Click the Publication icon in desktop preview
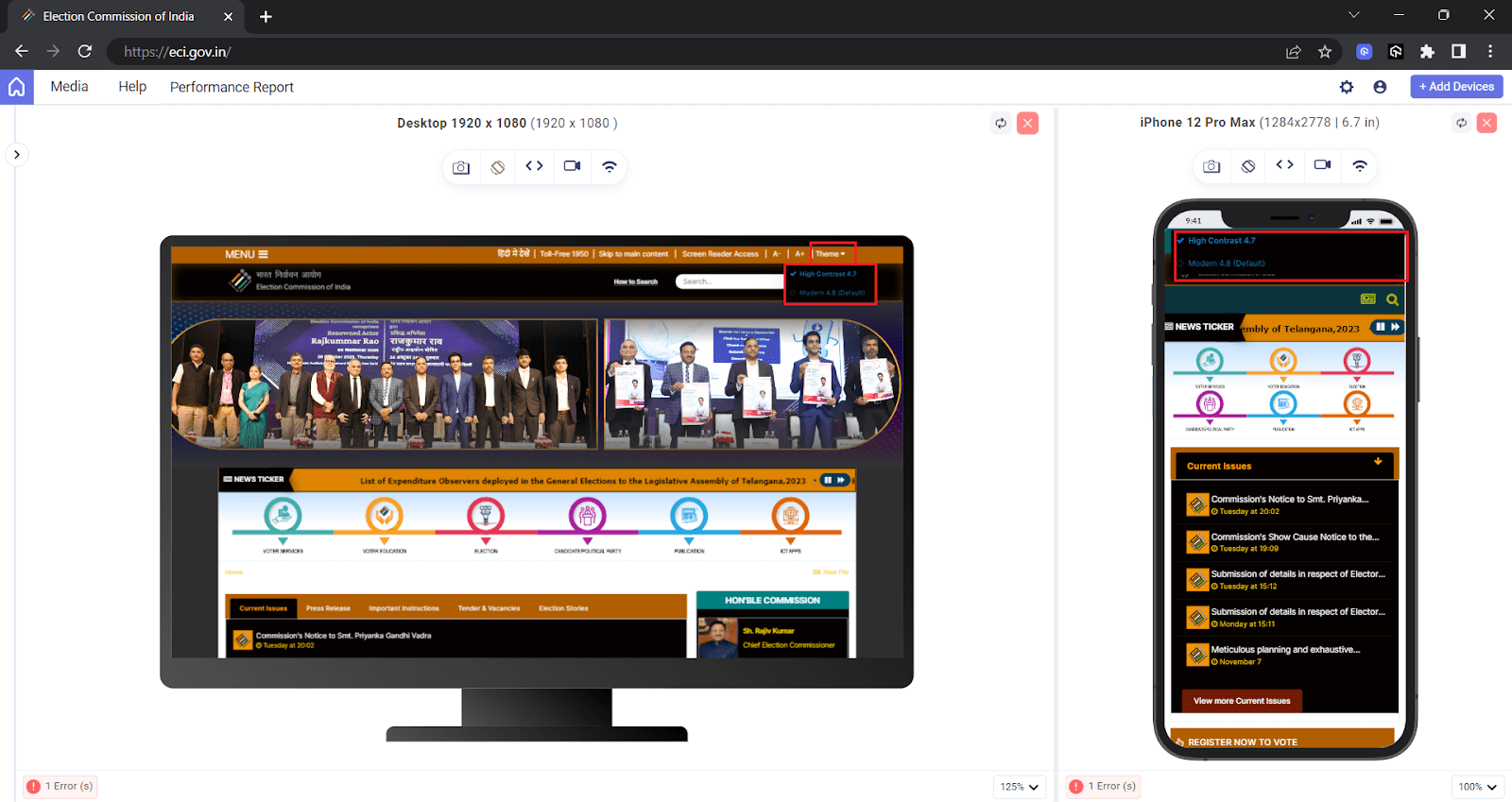 [x=689, y=517]
